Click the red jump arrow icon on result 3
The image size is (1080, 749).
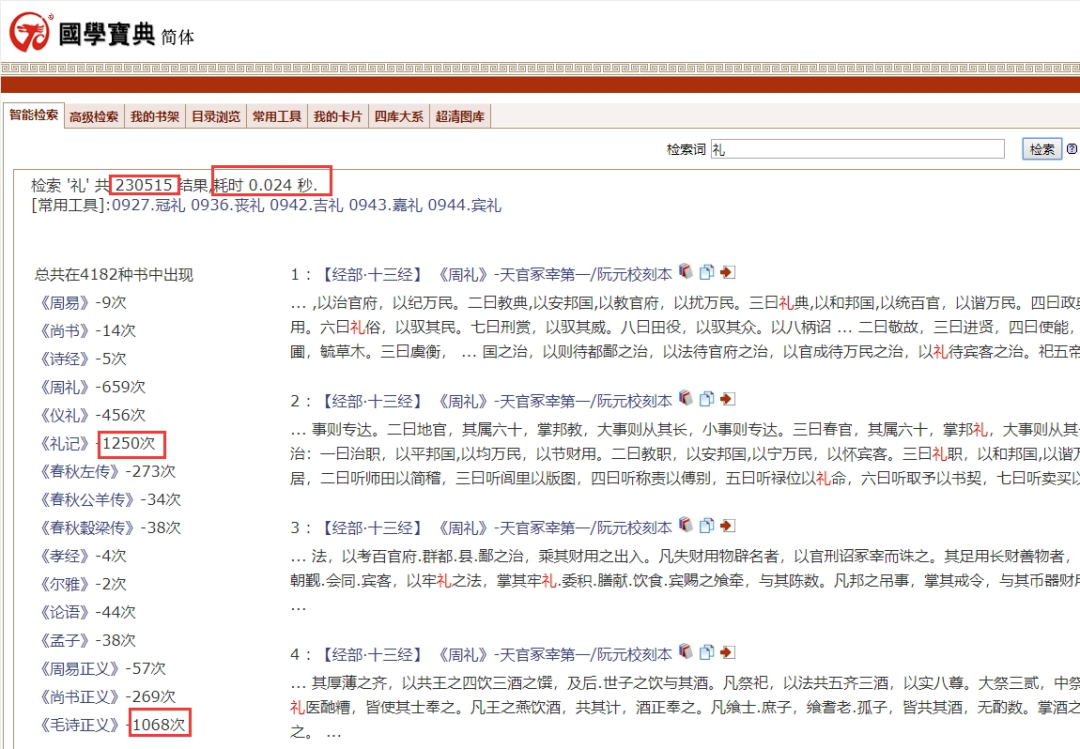point(727,525)
